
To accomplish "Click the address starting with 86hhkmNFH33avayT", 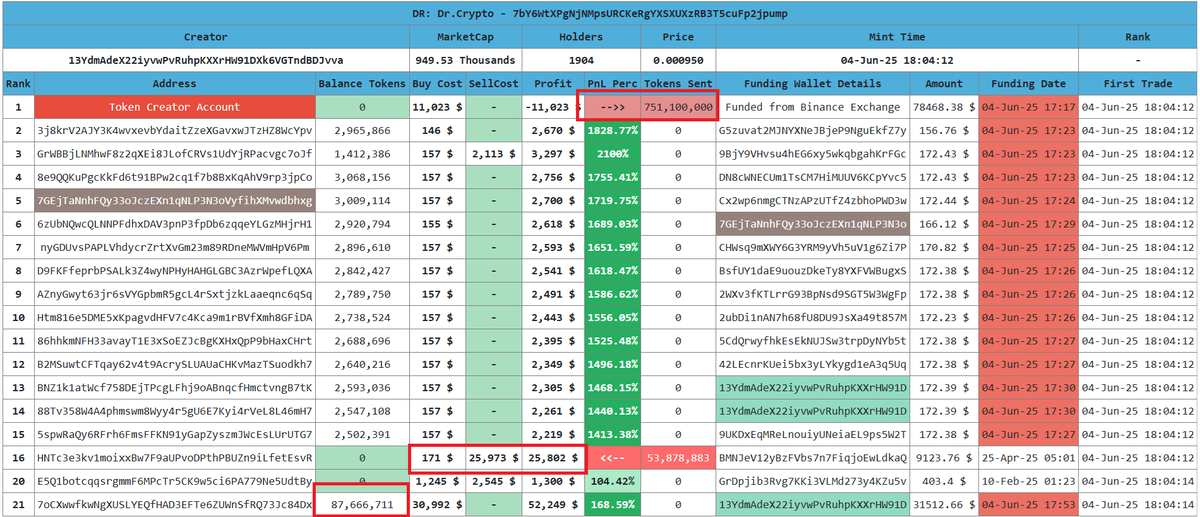I will pyautogui.click(x=174, y=342).
